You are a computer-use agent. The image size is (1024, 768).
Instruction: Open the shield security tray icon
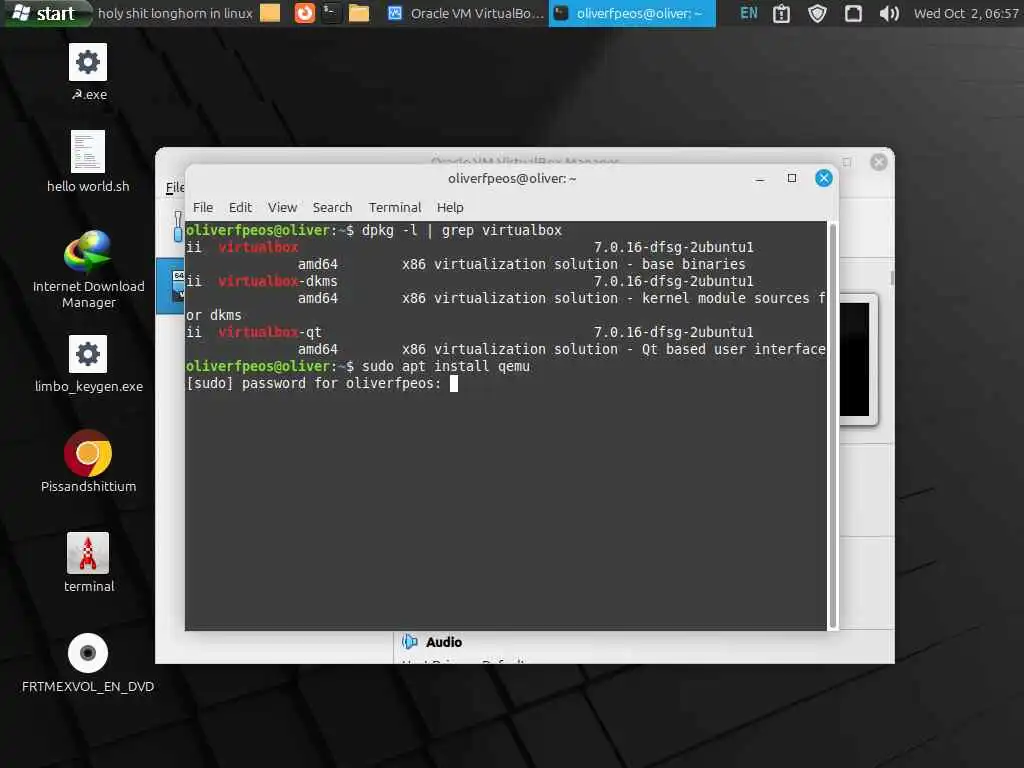(x=818, y=13)
